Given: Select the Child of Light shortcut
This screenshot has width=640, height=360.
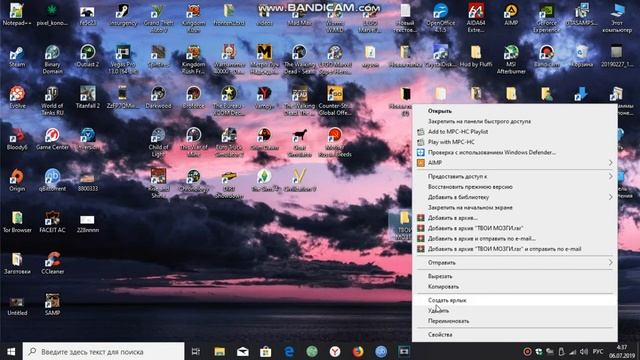Looking at the screenshot, I should (158, 142).
